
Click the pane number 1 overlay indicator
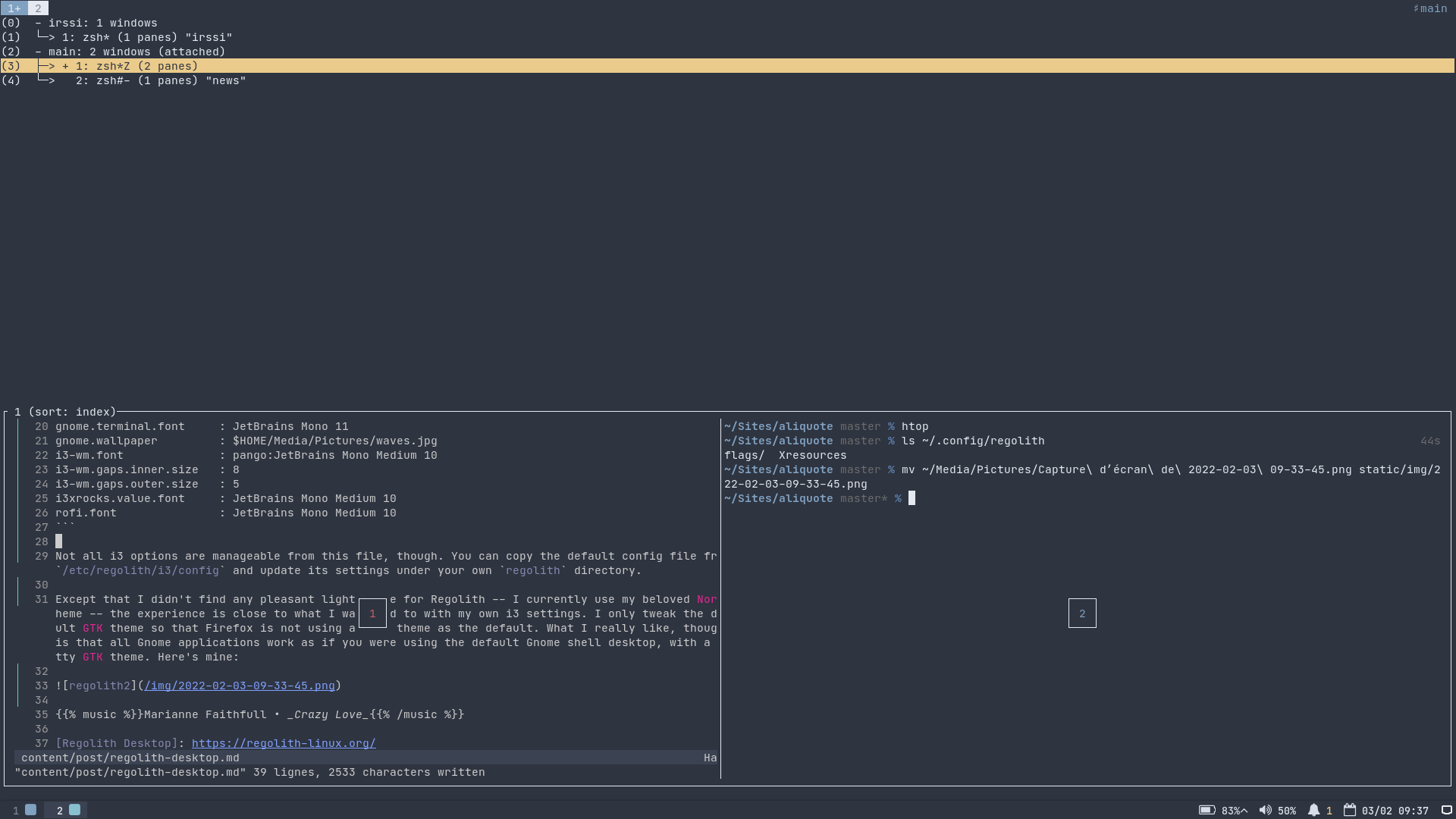tap(372, 613)
